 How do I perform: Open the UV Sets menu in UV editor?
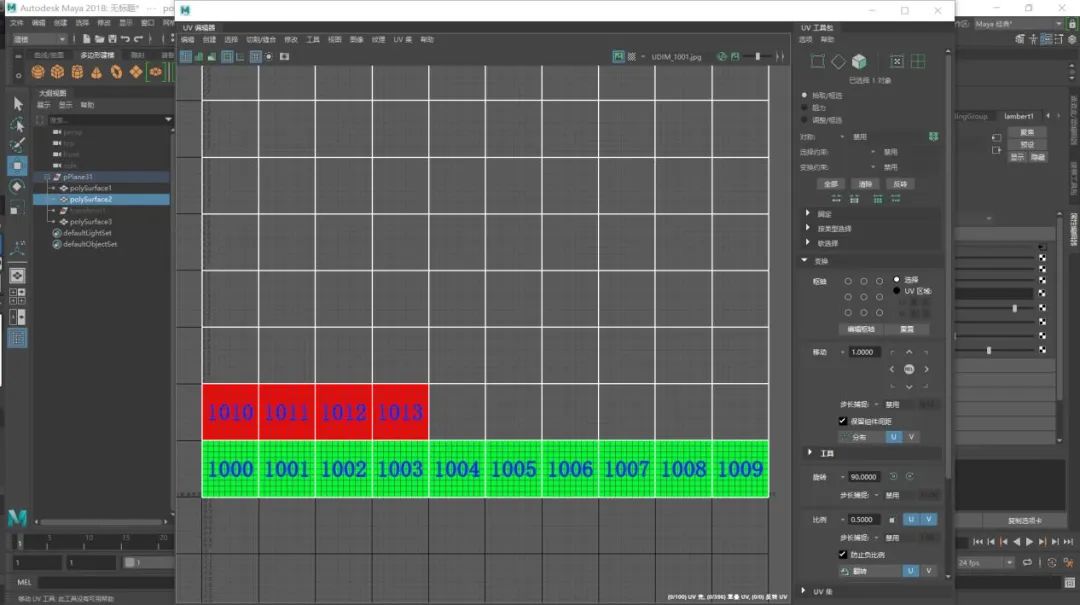[402, 40]
